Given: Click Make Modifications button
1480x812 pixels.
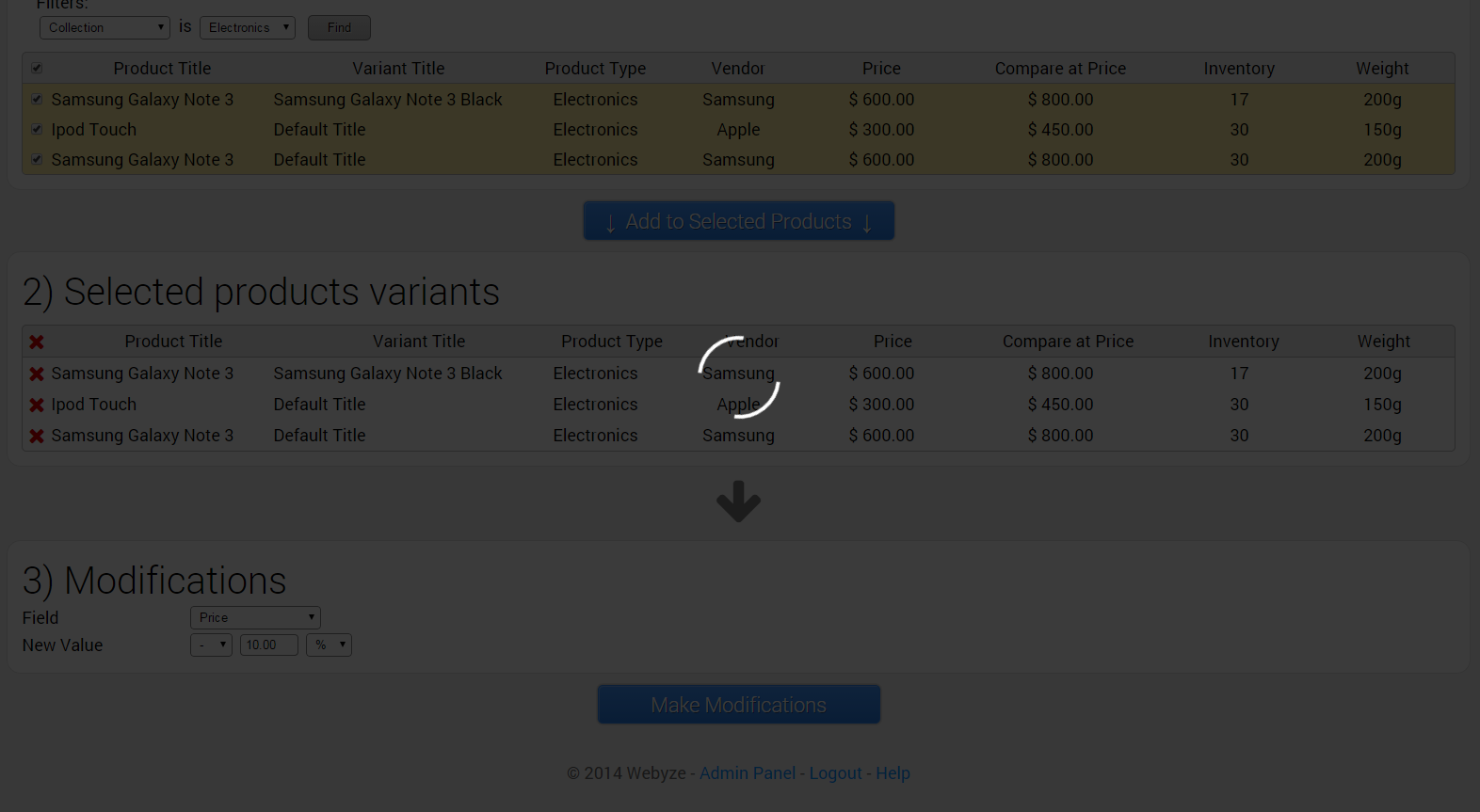Looking at the screenshot, I should (x=739, y=705).
